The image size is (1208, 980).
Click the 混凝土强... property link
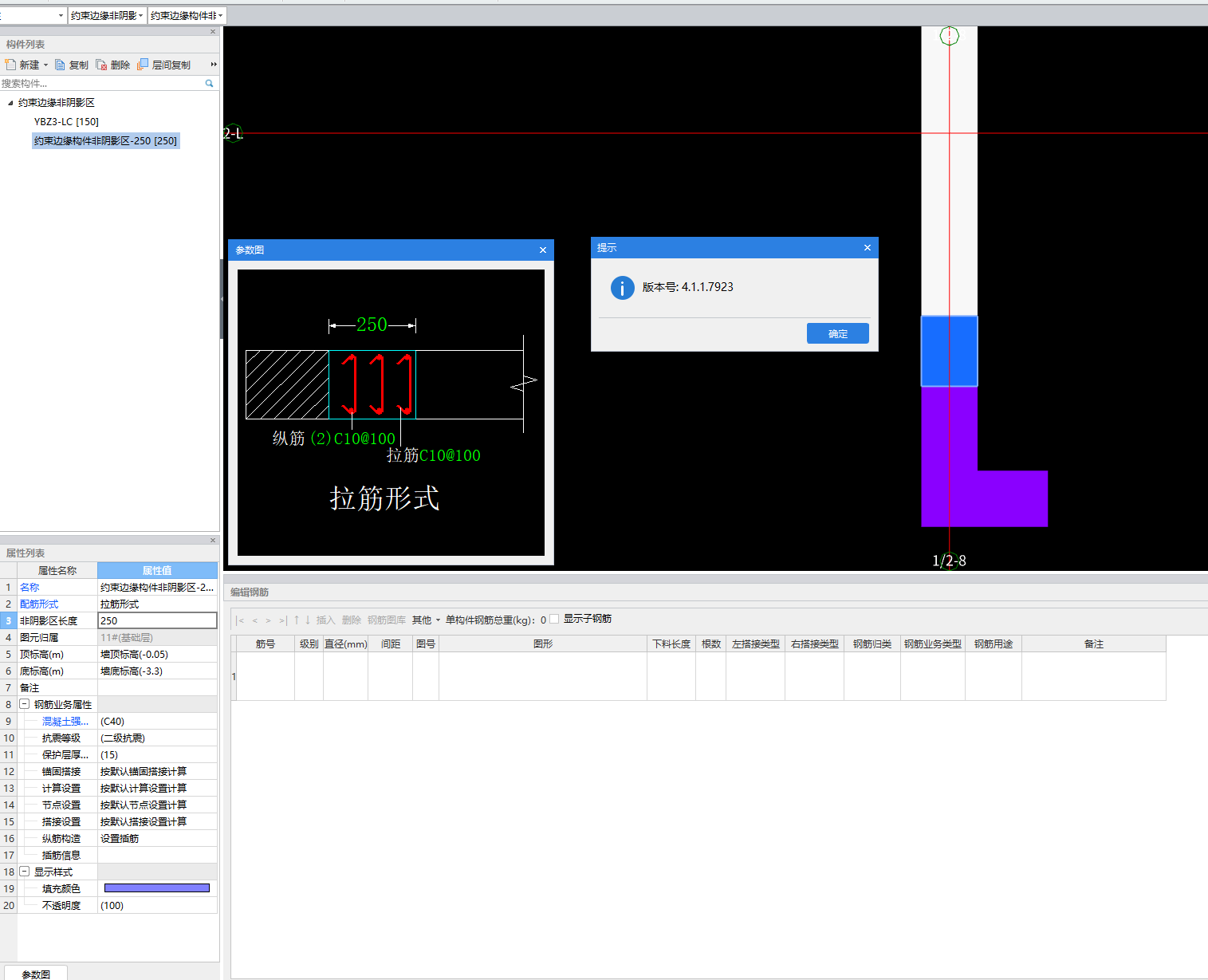click(x=65, y=721)
